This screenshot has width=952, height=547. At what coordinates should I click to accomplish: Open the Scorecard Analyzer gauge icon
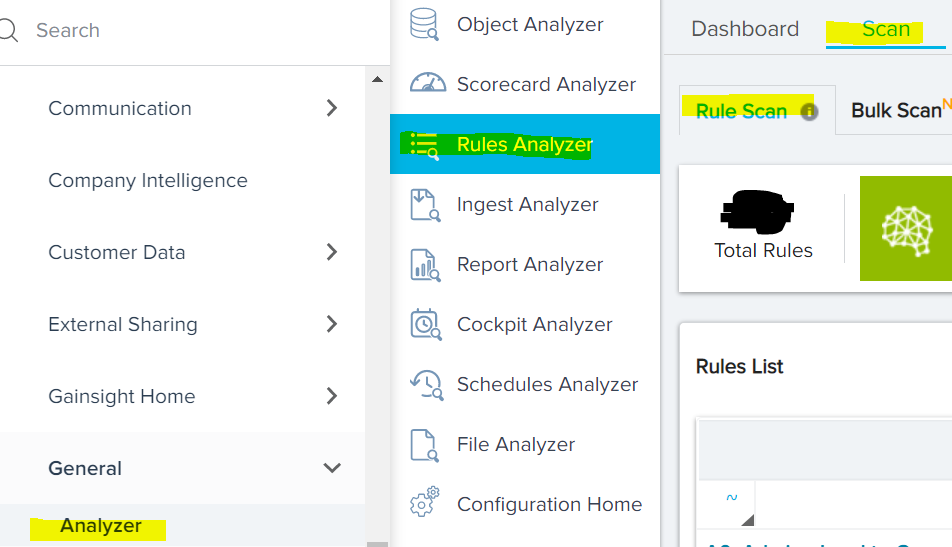click(427, 83)
